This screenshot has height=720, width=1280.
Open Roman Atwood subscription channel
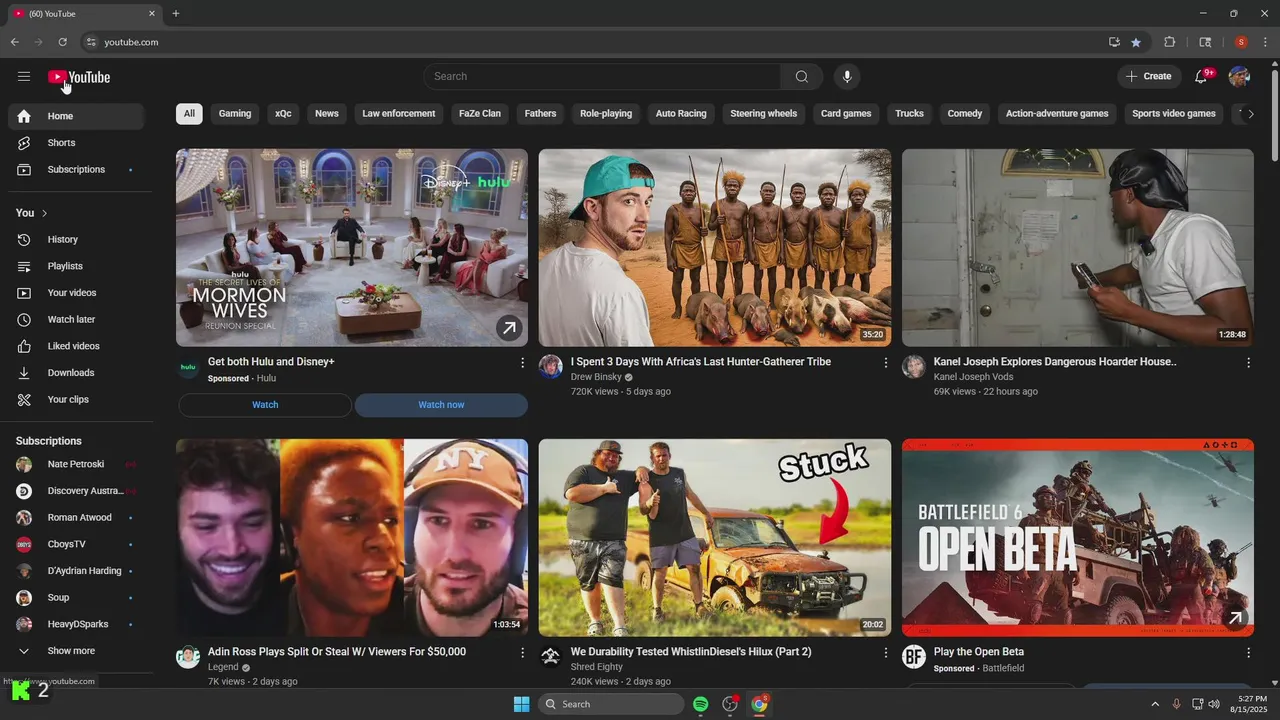coord(76,518)
